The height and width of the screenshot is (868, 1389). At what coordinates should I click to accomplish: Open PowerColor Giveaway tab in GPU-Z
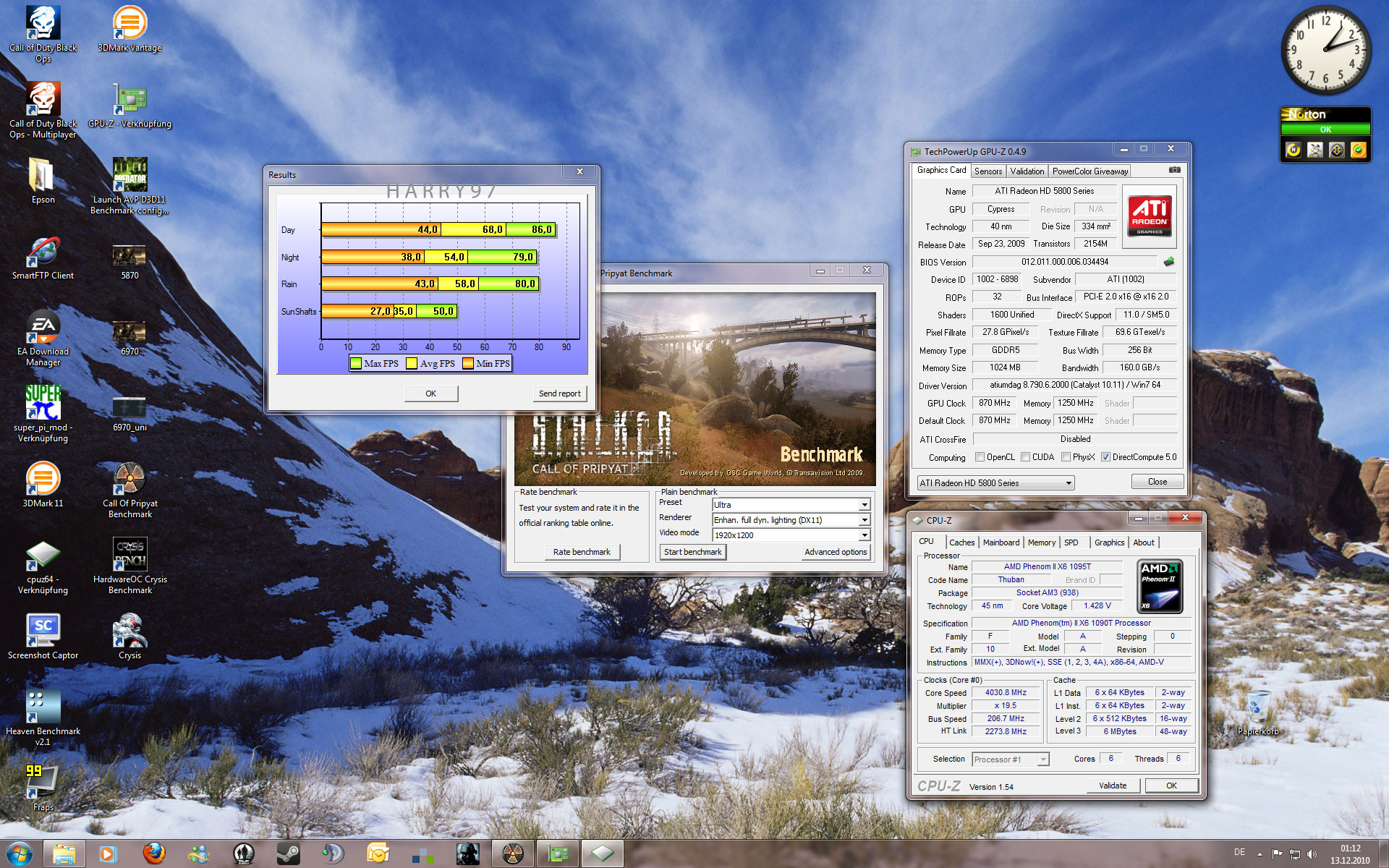pyautogui.click(x=1089, y=171)
